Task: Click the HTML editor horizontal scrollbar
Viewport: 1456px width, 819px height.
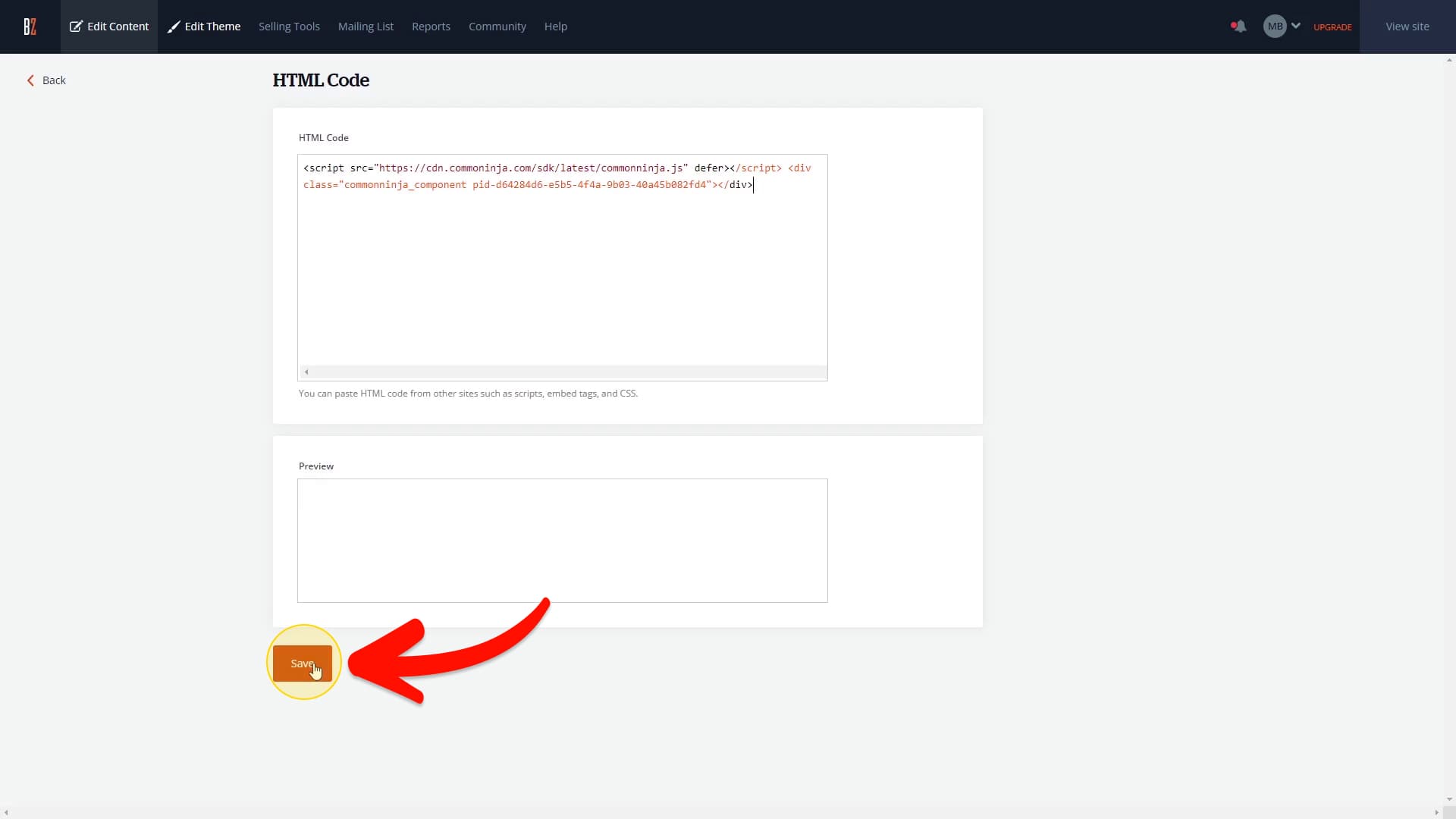Action: point(562,372)
